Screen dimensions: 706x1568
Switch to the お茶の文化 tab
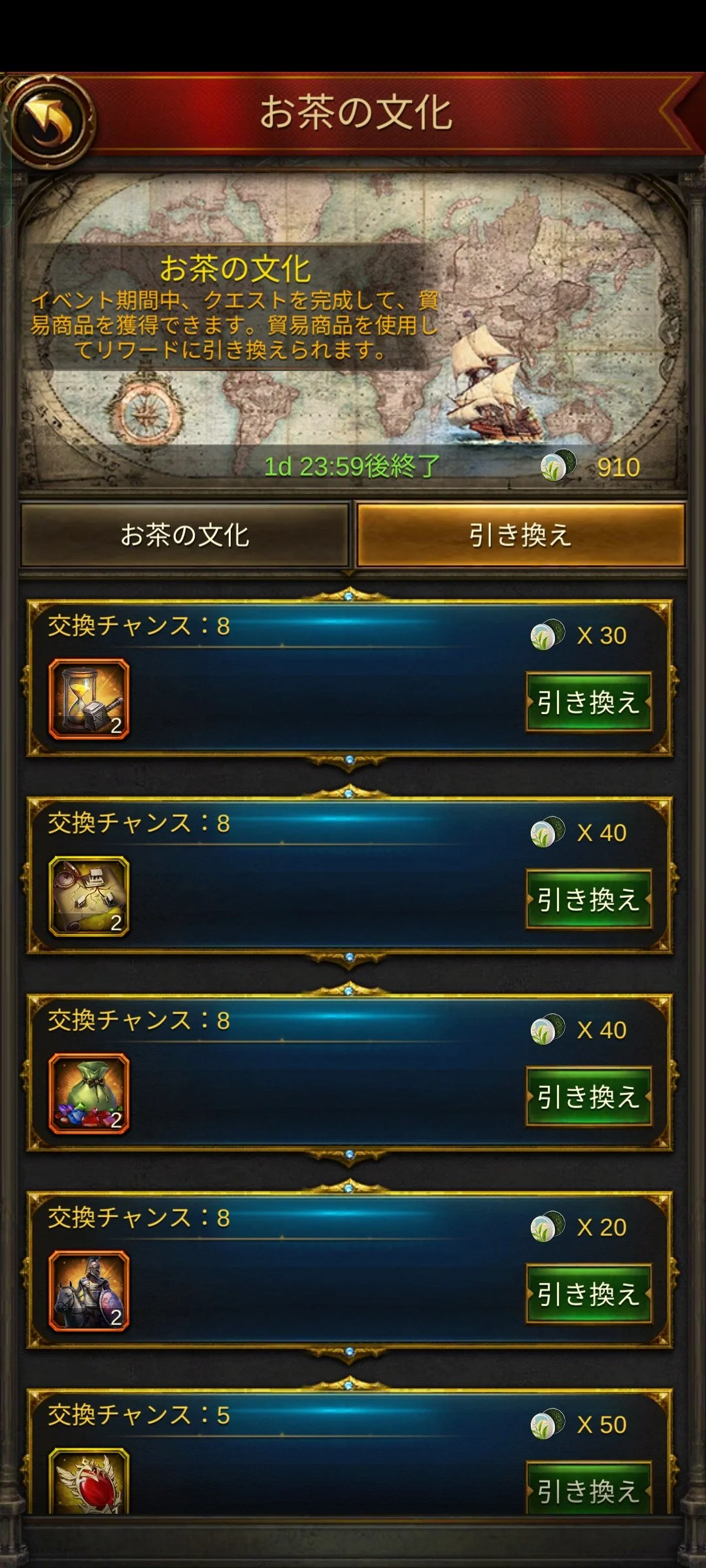tap(185, 534)
